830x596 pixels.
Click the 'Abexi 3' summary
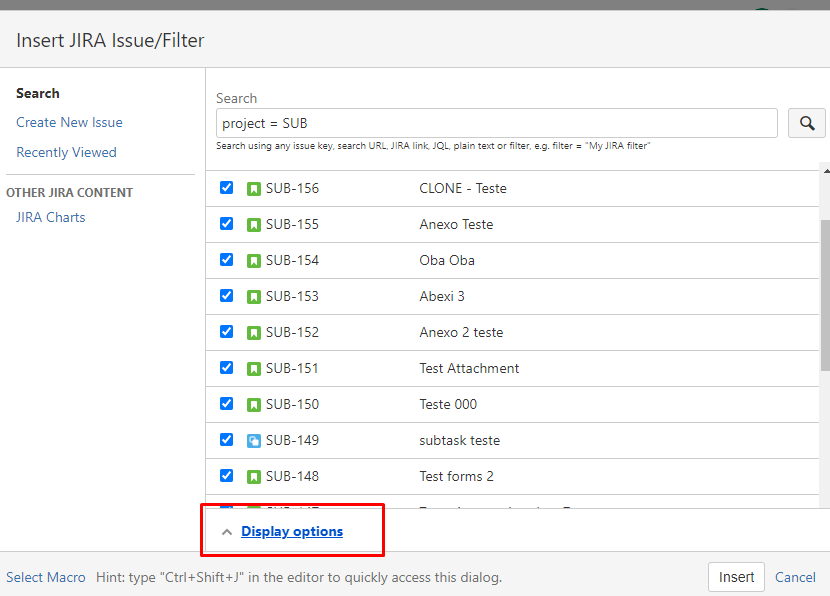pos(442,296)
